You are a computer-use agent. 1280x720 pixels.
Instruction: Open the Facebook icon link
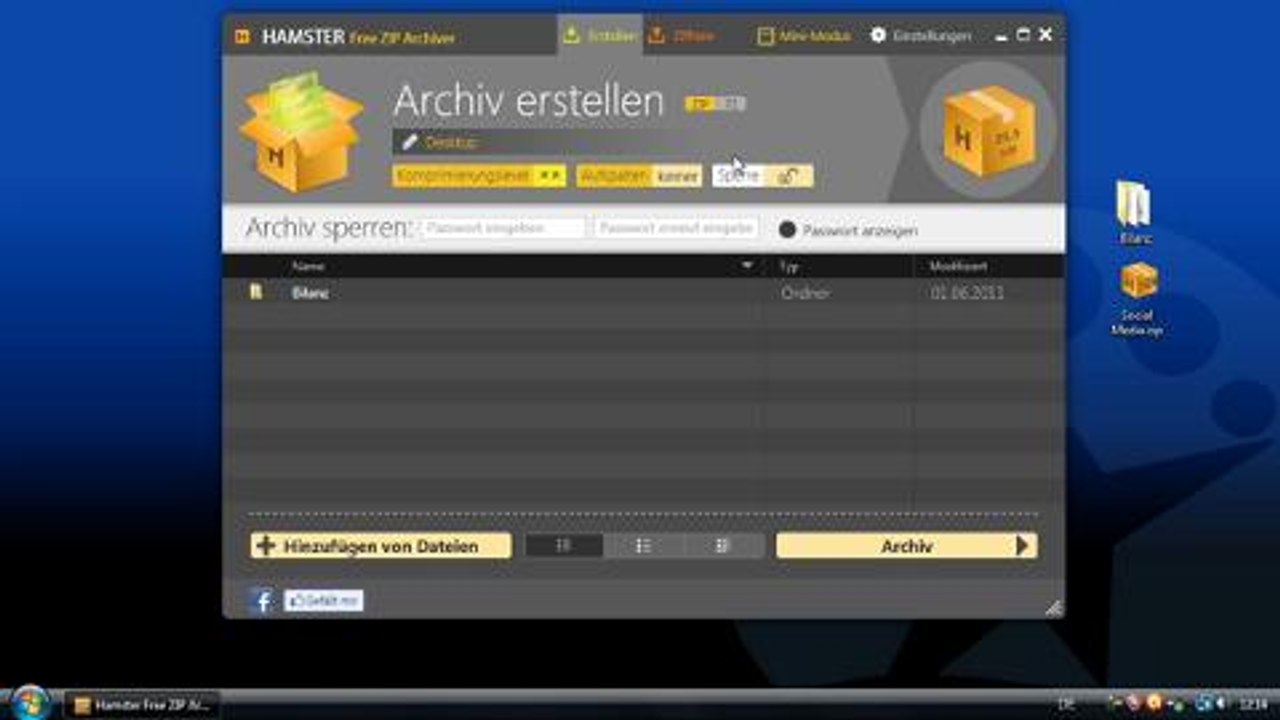click(262, 601)
